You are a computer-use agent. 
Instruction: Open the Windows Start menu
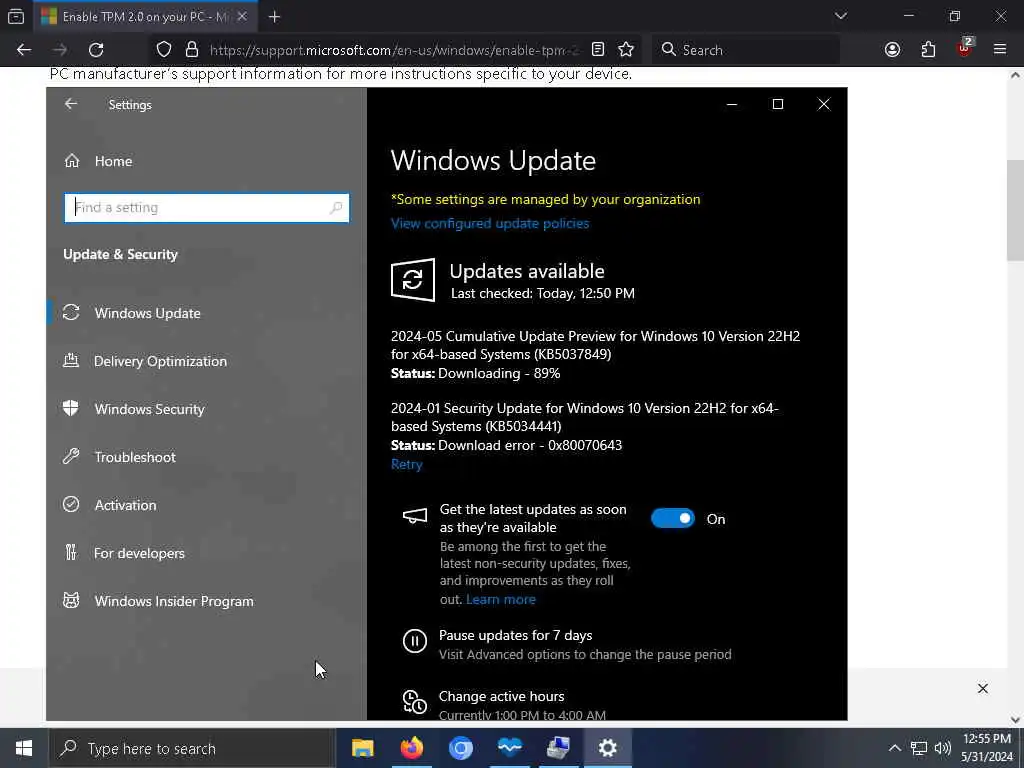[24, 748]
